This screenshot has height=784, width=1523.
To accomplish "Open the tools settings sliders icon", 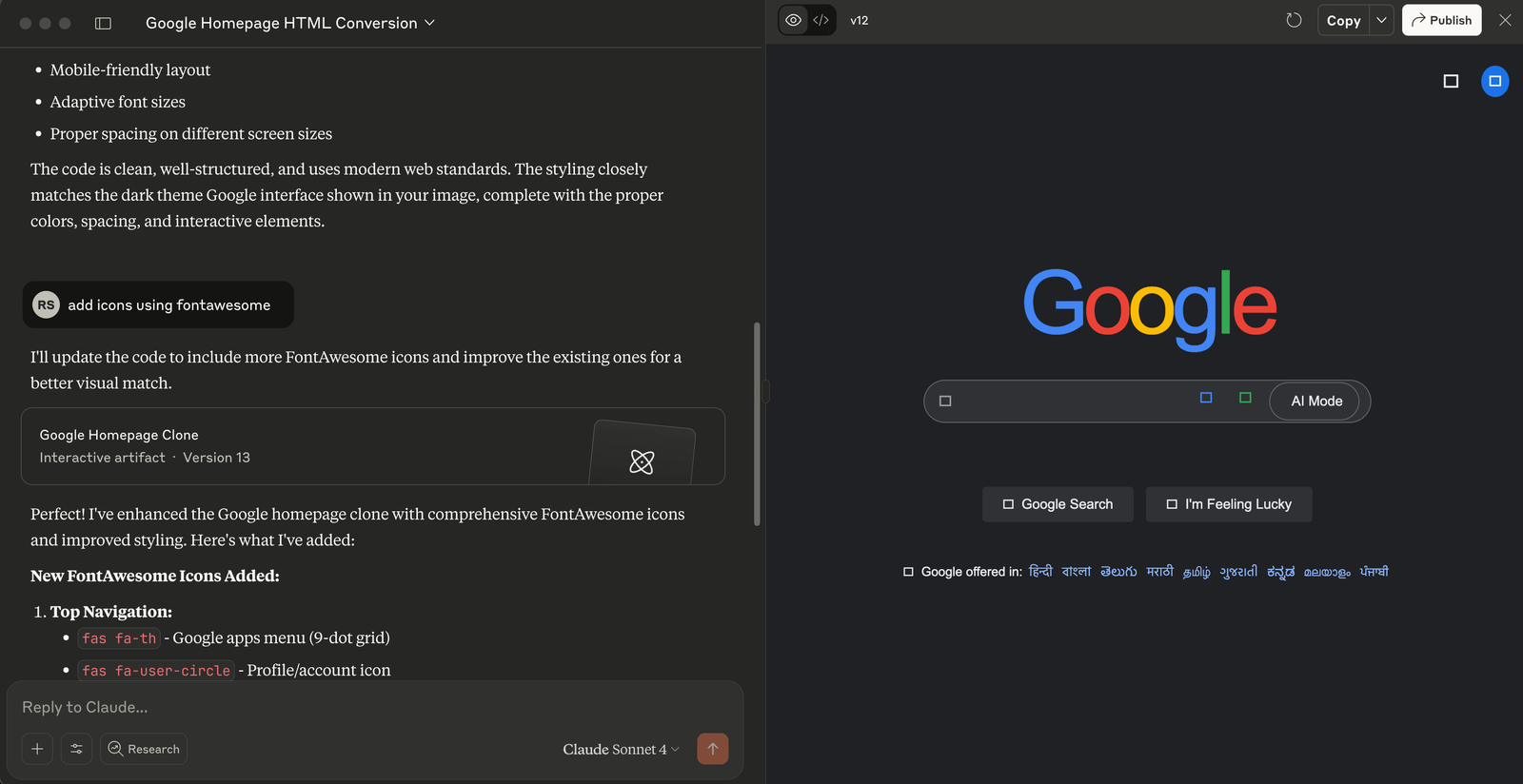I will 76,749.
